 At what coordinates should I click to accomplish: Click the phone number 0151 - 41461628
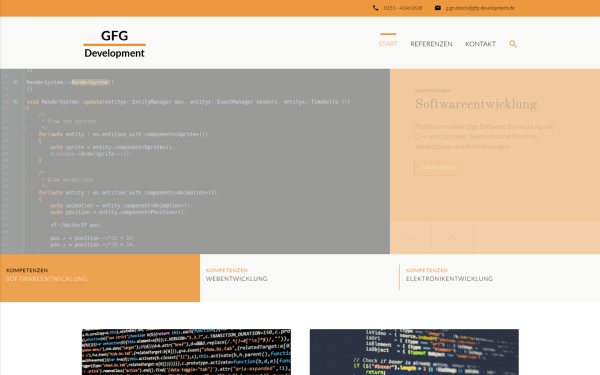tap(403, 8)
